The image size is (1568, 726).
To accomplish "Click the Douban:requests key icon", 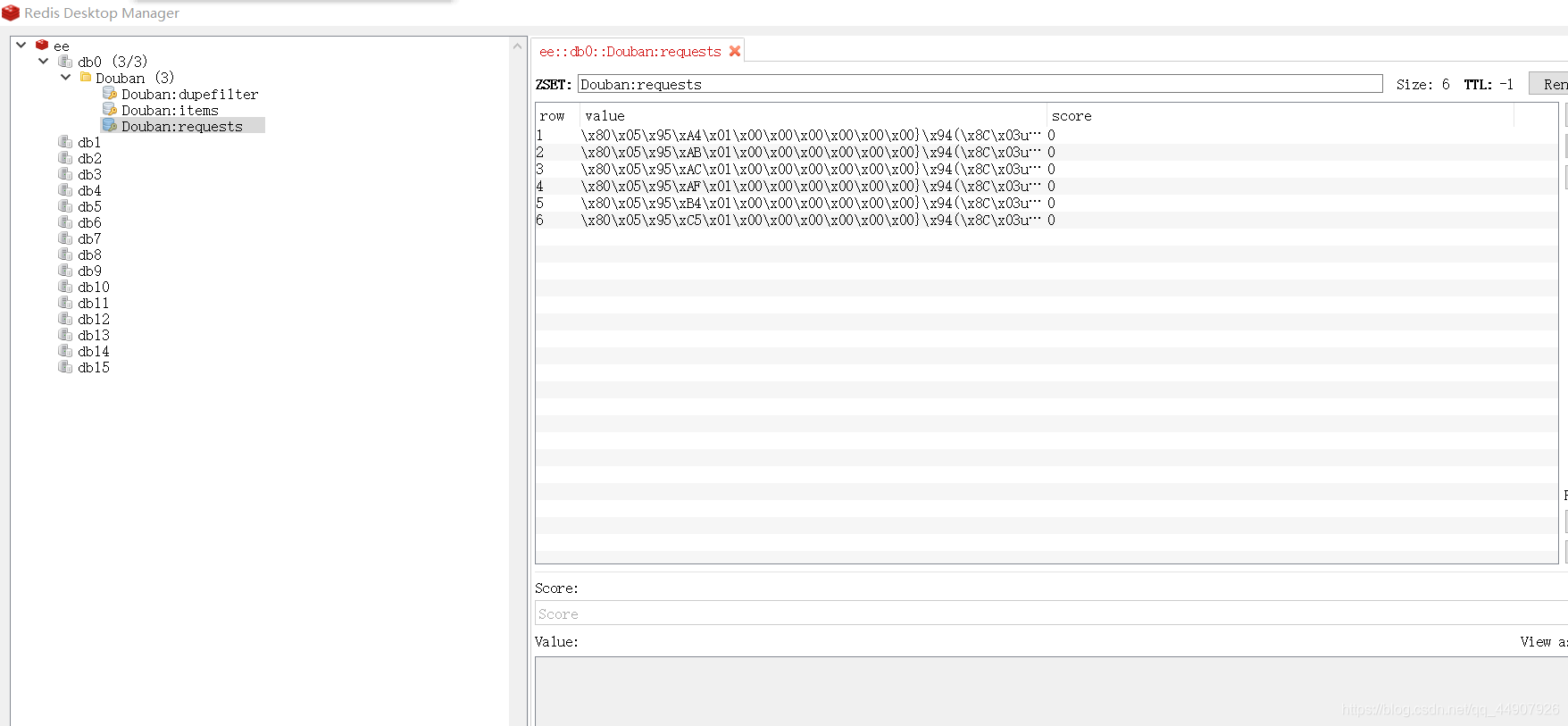I will pyautogui.click(x=110, y=125).
